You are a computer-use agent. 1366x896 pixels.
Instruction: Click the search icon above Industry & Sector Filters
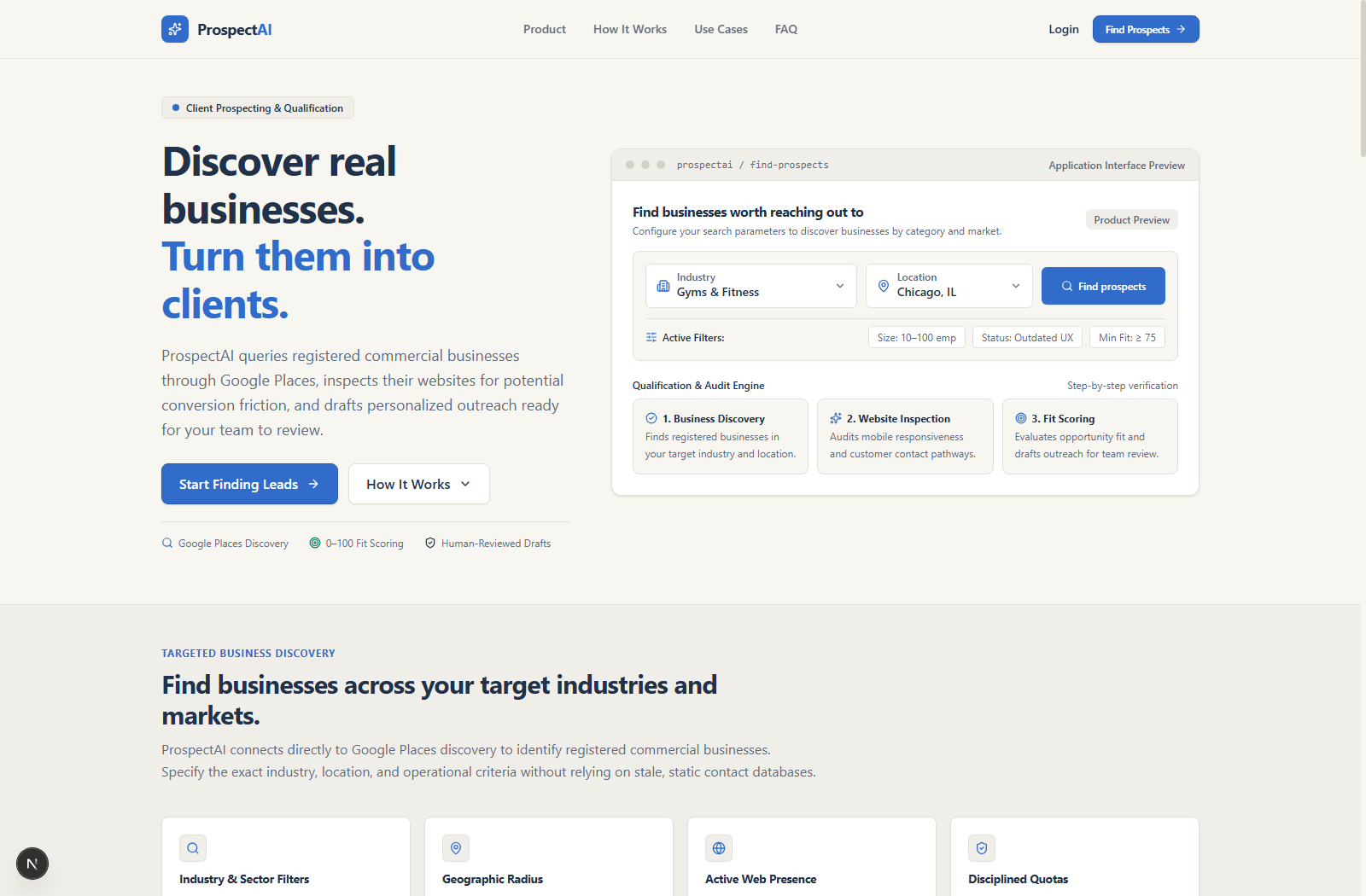point(193,848)
